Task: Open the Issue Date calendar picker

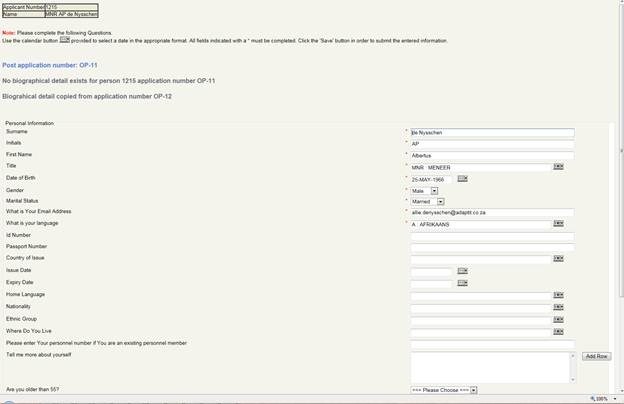Action: [x=463, y=271]
